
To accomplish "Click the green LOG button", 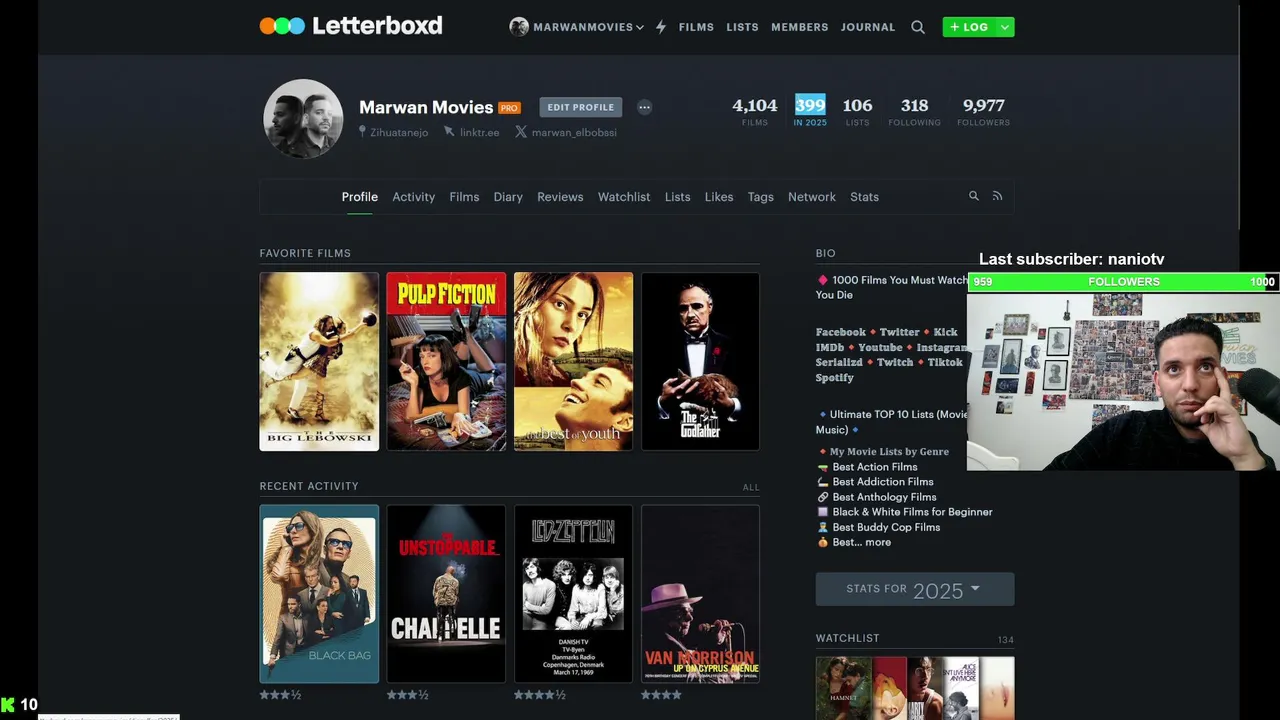I will click(x=969, y=27).
